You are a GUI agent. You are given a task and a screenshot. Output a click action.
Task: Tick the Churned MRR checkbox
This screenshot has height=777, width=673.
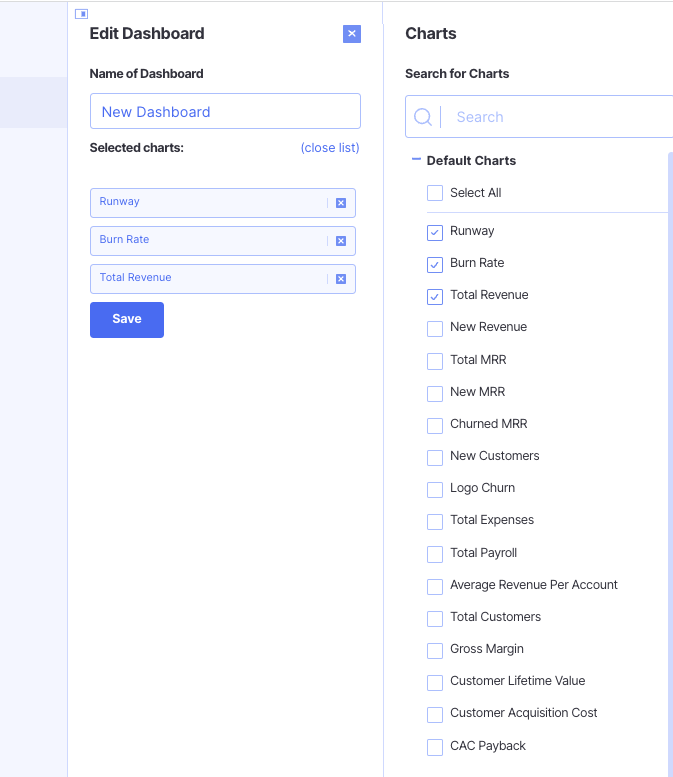435,425
